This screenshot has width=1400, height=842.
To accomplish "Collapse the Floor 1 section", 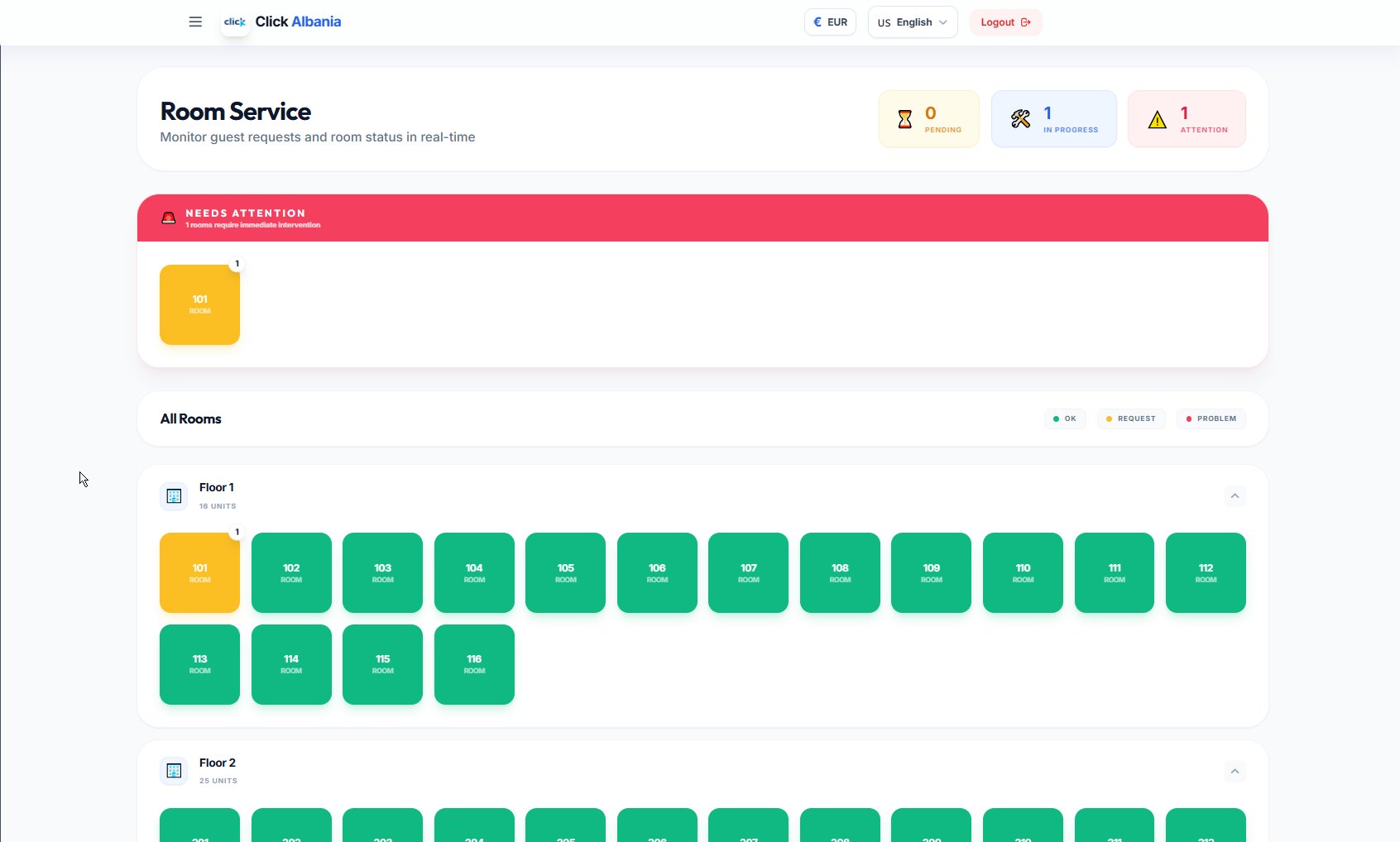I will point(1235,496).
